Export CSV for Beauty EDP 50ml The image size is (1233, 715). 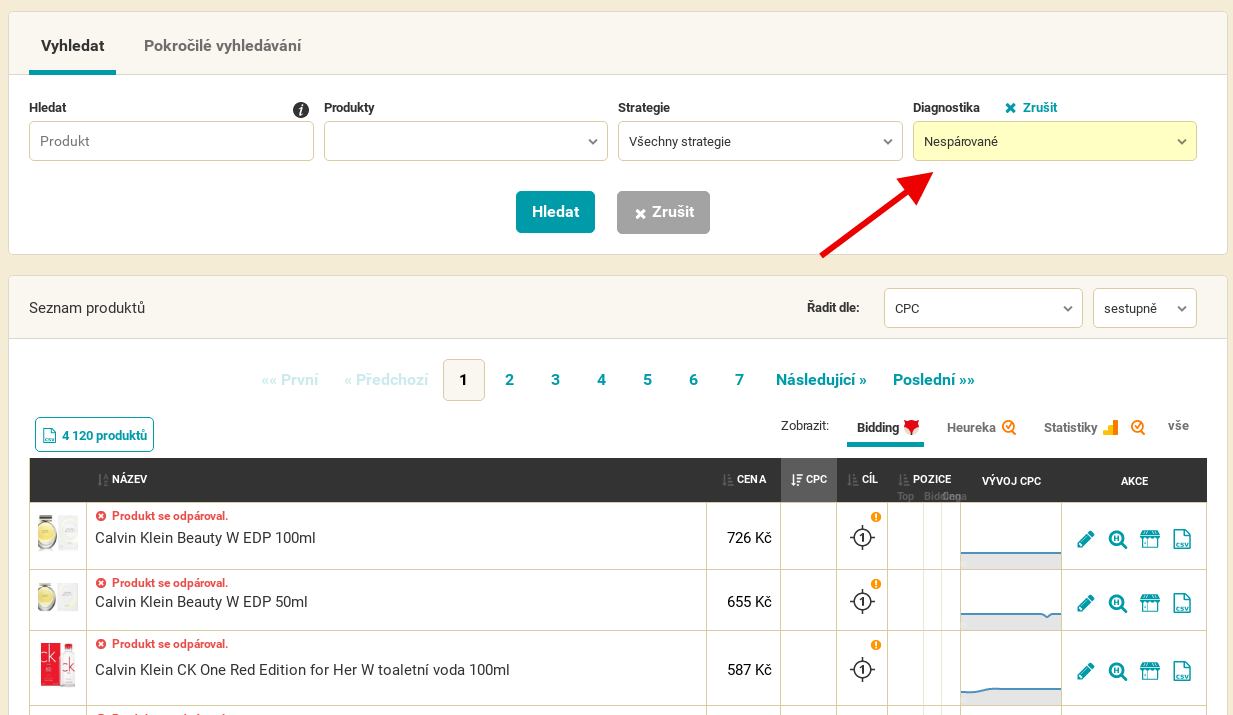(1182, 604)
